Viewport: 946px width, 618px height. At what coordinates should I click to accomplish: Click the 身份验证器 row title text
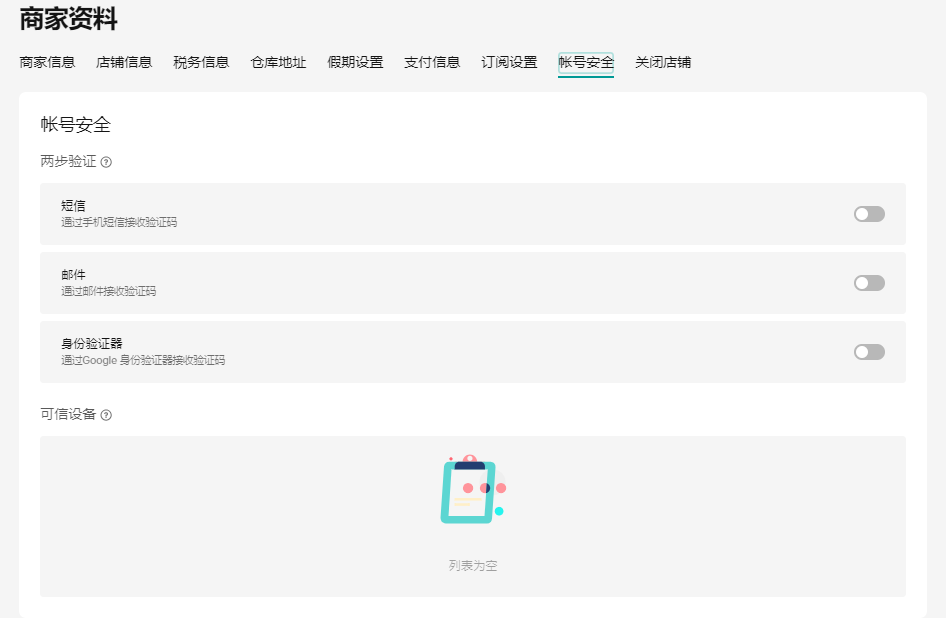pyautogui.click(x=91, y=343)
